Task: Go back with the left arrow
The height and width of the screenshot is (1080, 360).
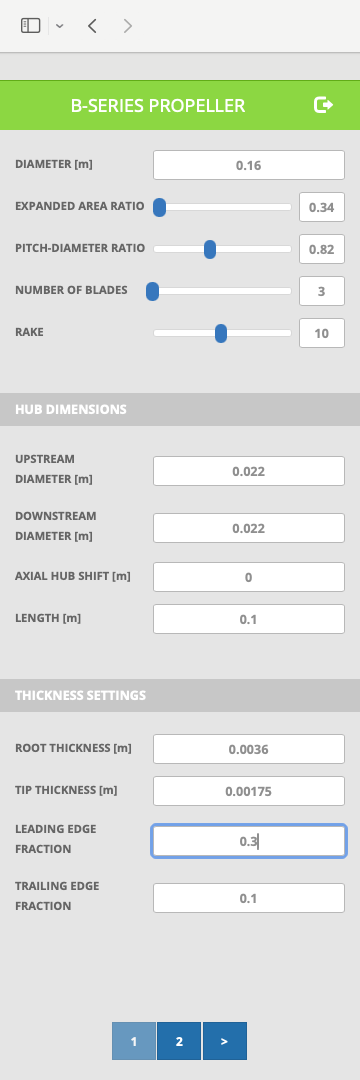Action: point(92,26)
